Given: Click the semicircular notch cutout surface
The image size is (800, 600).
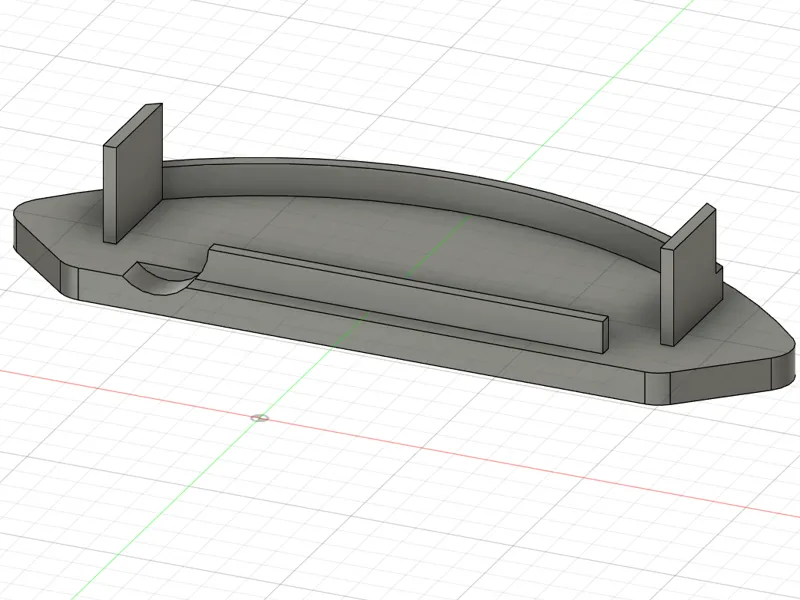Looking at the screenshot, I should (x=162, y=281).
